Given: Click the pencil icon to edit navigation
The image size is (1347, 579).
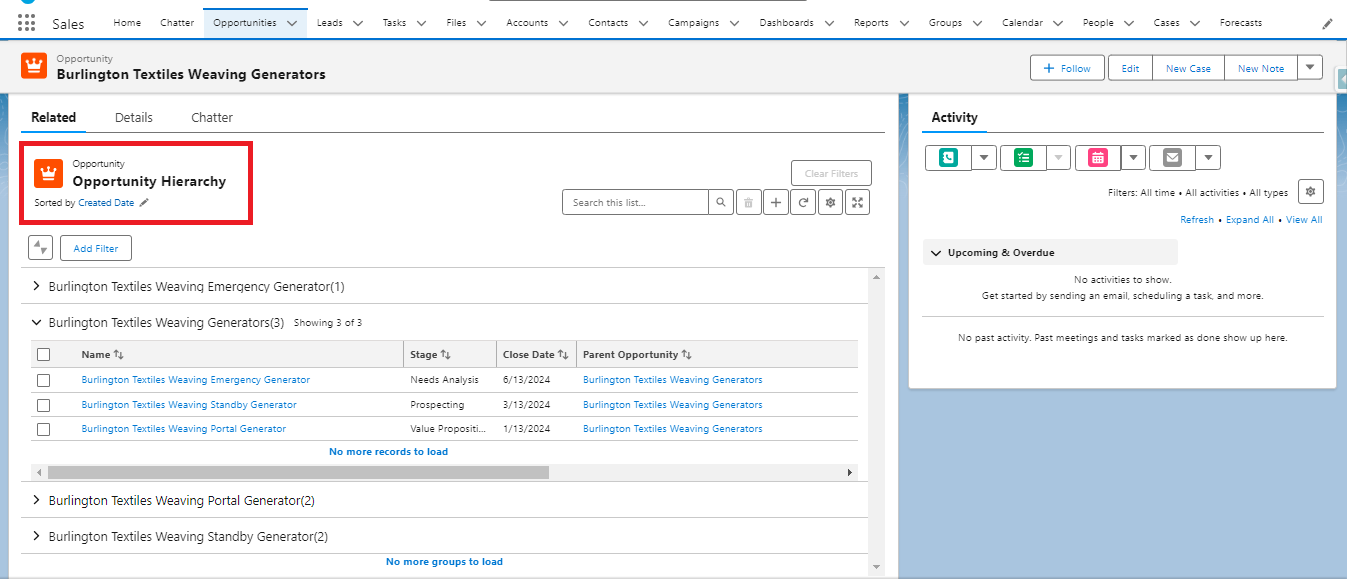Looking at the screenshot, I should point(1327,23).
